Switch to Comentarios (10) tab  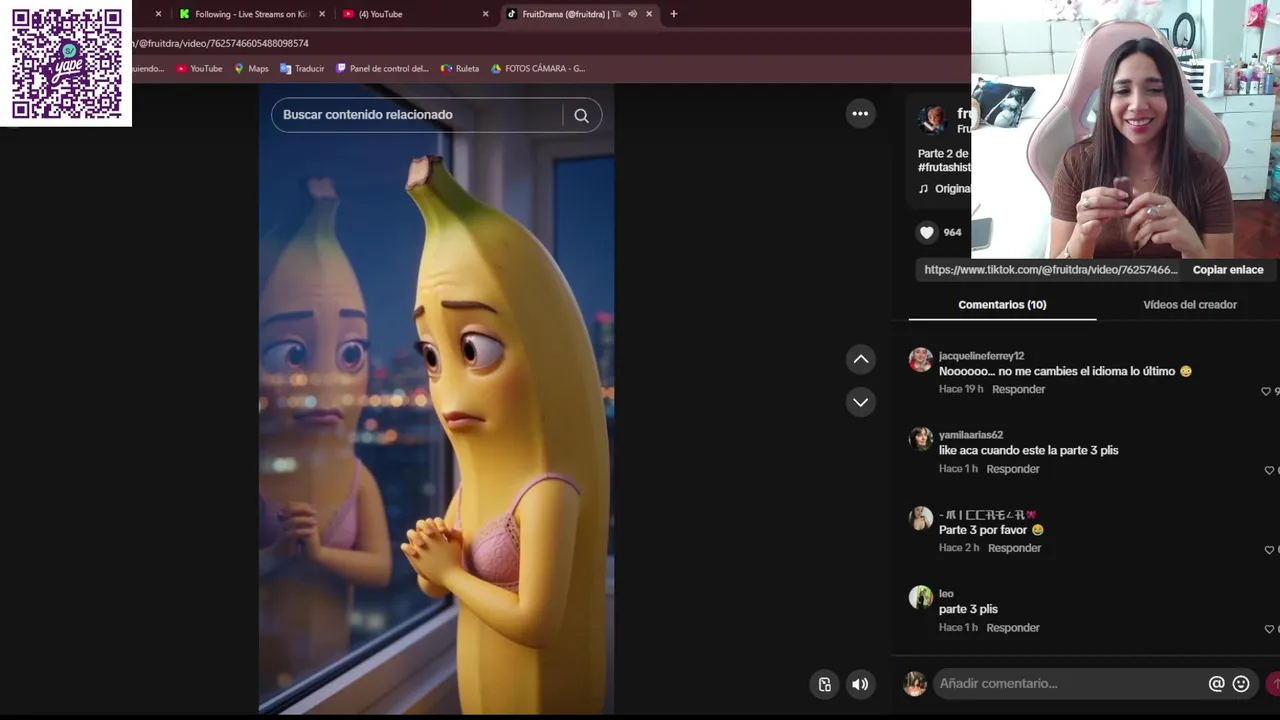pyautogui.click(x=1002, y=305)
